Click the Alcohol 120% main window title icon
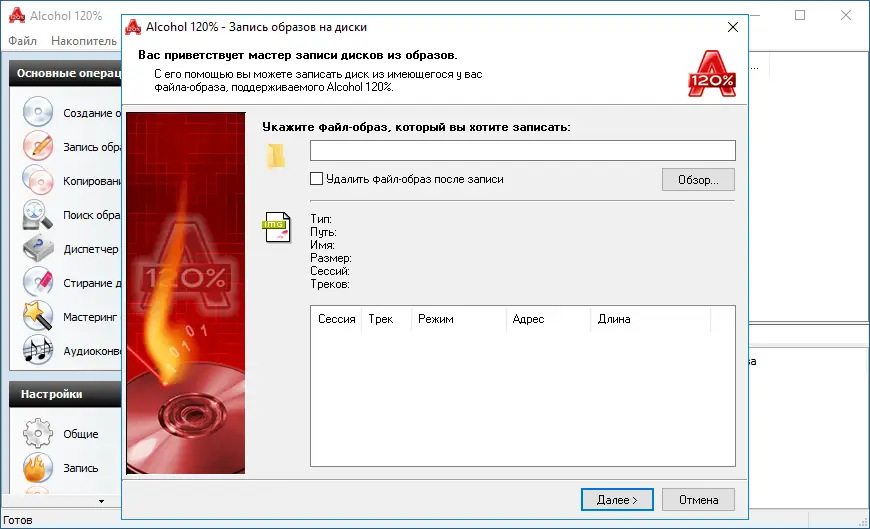This screenshot has height=529, width=870. [17, 16]
